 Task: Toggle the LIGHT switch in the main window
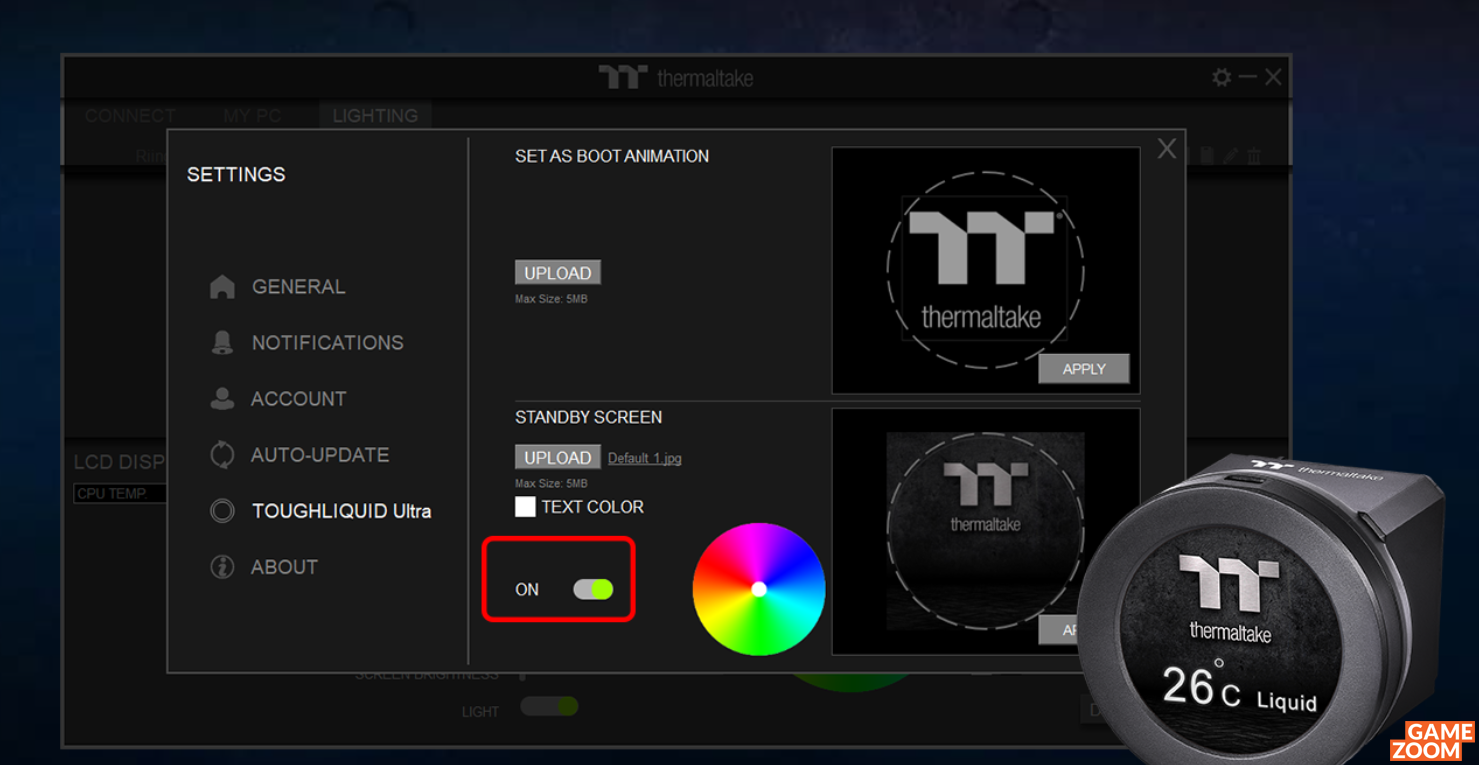[x=549, y=707]
